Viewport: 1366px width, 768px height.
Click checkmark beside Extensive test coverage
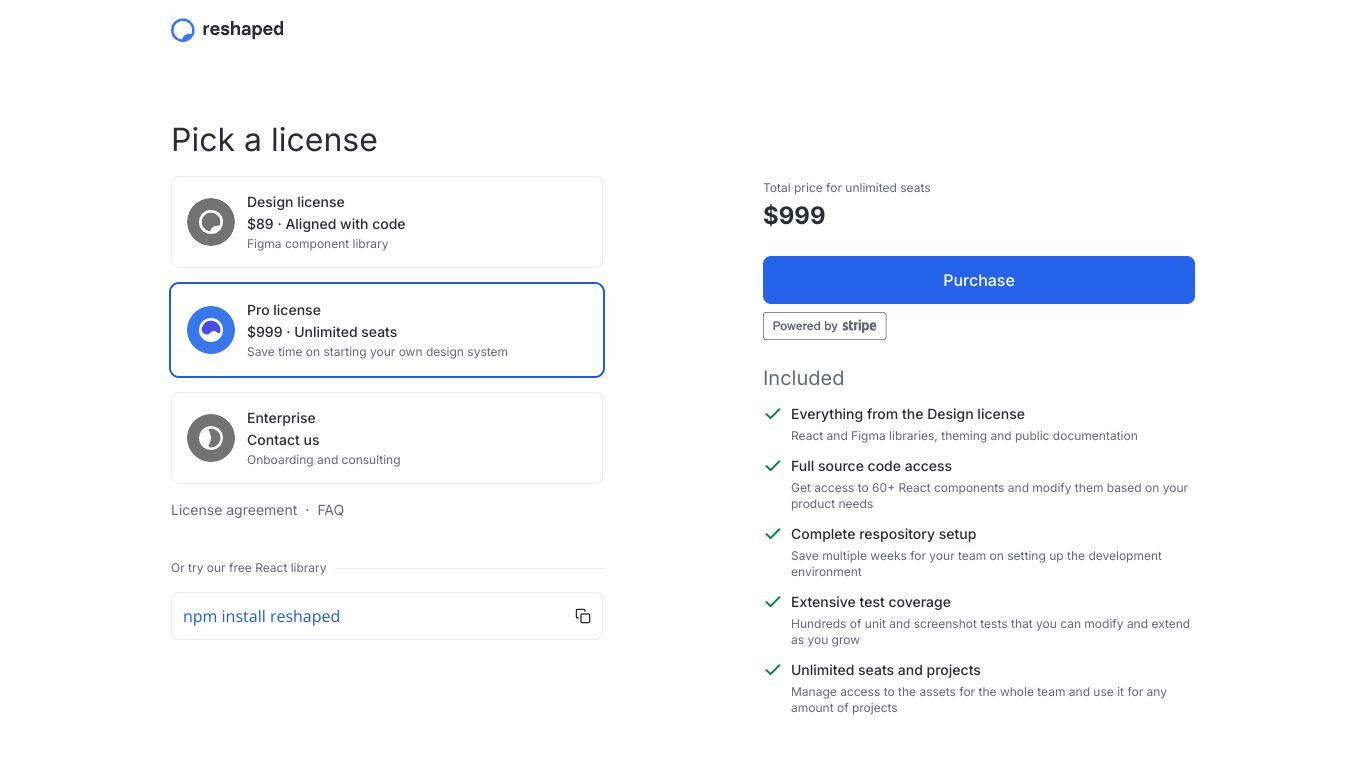(x=772, y=602)
